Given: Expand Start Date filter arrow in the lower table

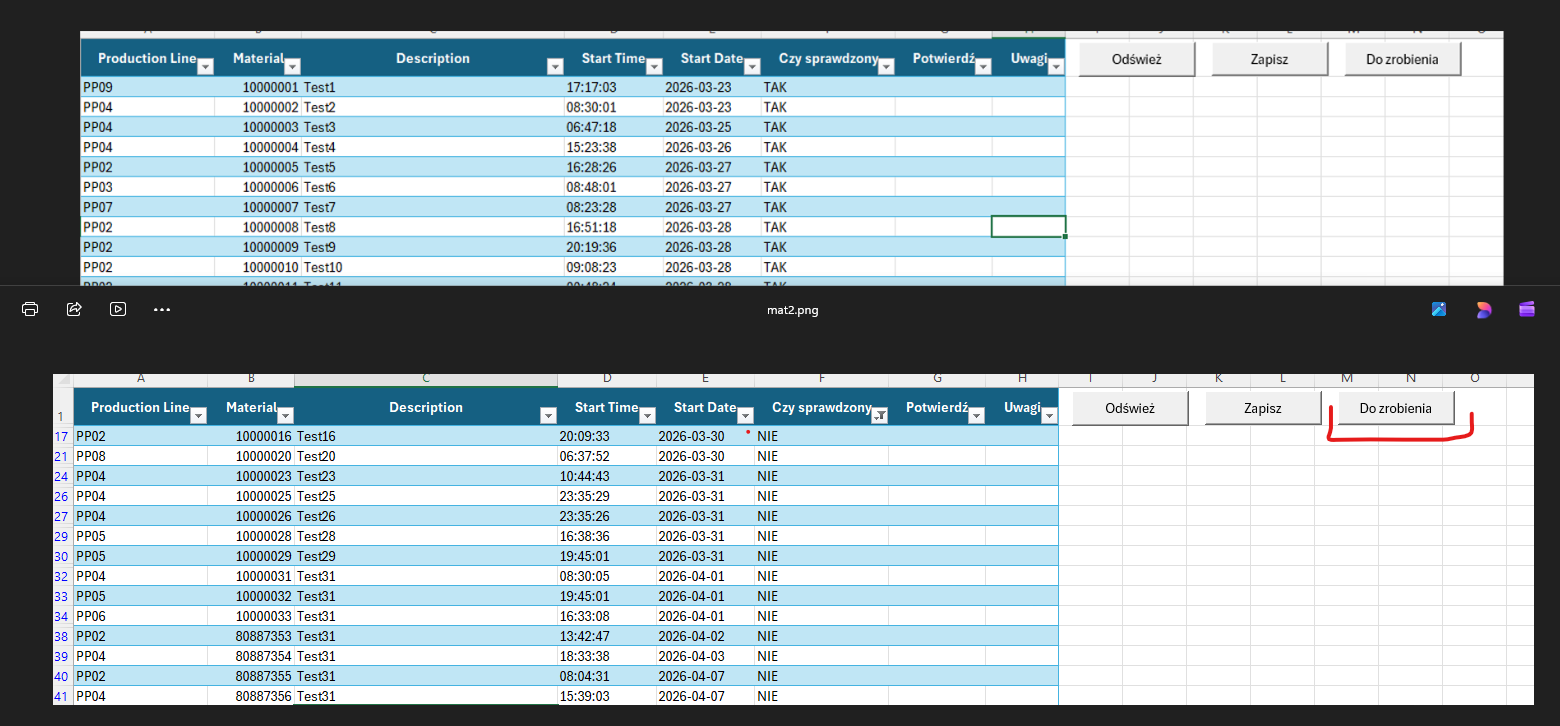Looking at the screenshot, I should 746,416.
